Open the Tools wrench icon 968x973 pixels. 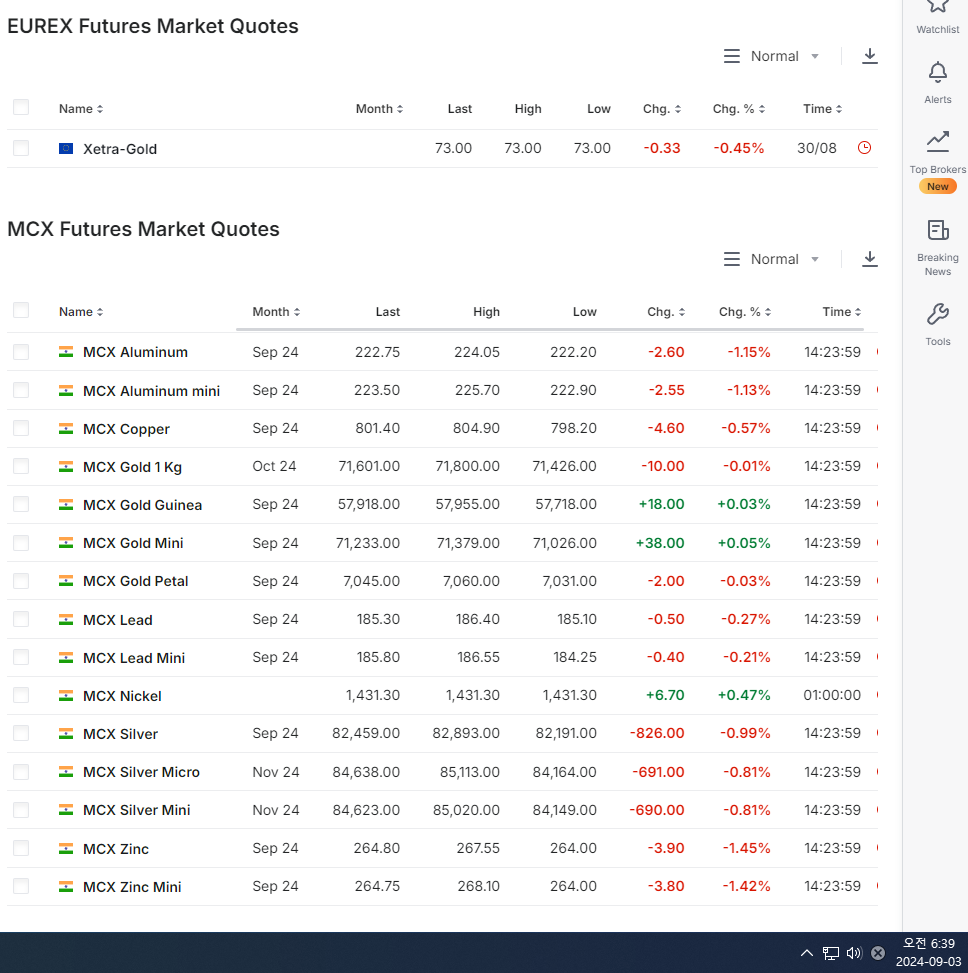(x=937, y=314)
